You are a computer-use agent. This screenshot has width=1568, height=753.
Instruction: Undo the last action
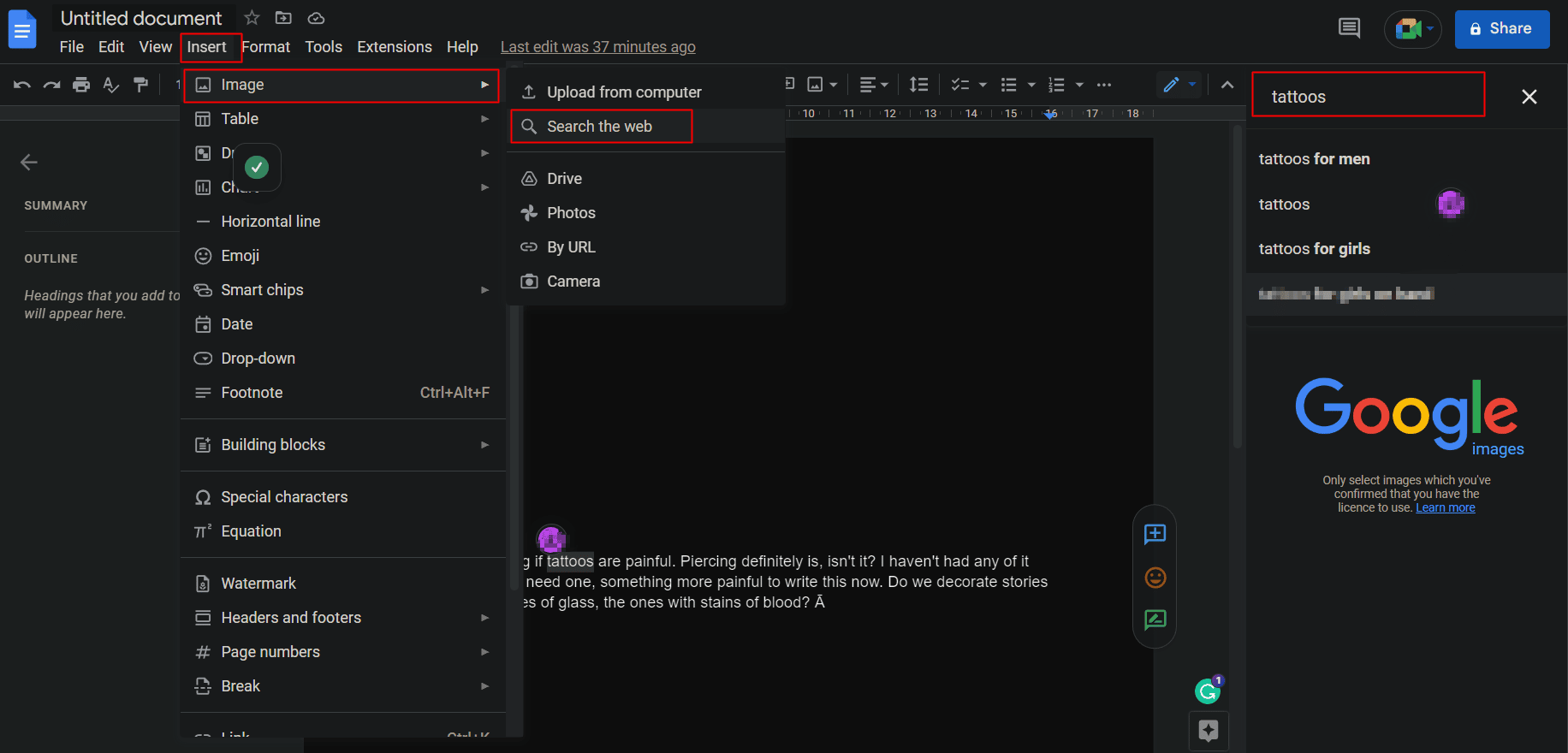(x=22, y=85)
